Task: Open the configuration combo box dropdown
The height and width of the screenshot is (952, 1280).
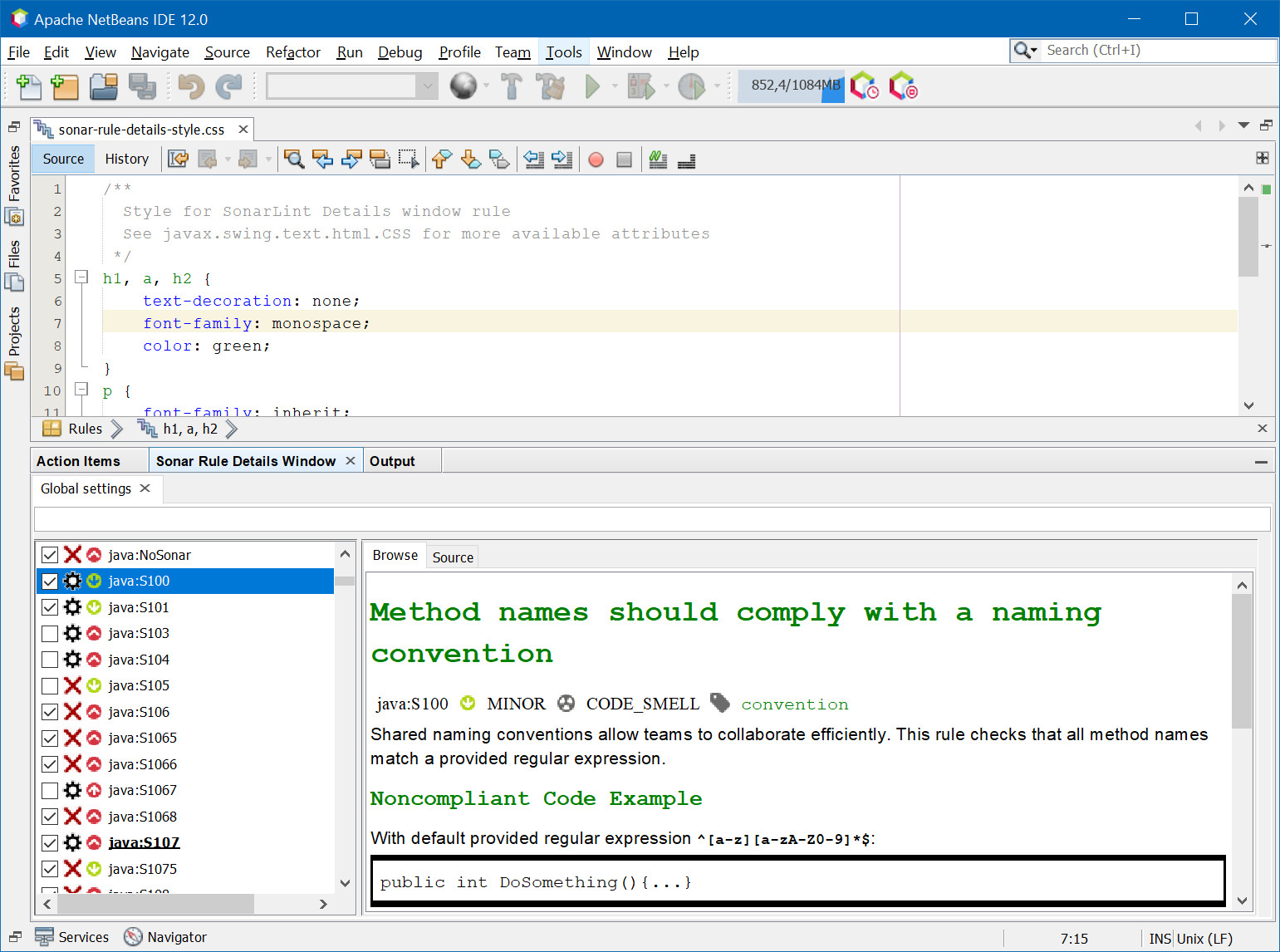Action: 427,86
